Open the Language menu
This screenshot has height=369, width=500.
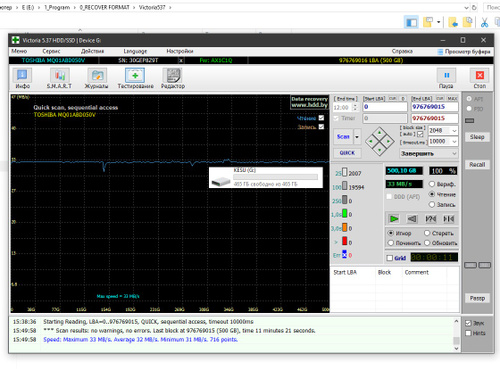tap(135, 51)
